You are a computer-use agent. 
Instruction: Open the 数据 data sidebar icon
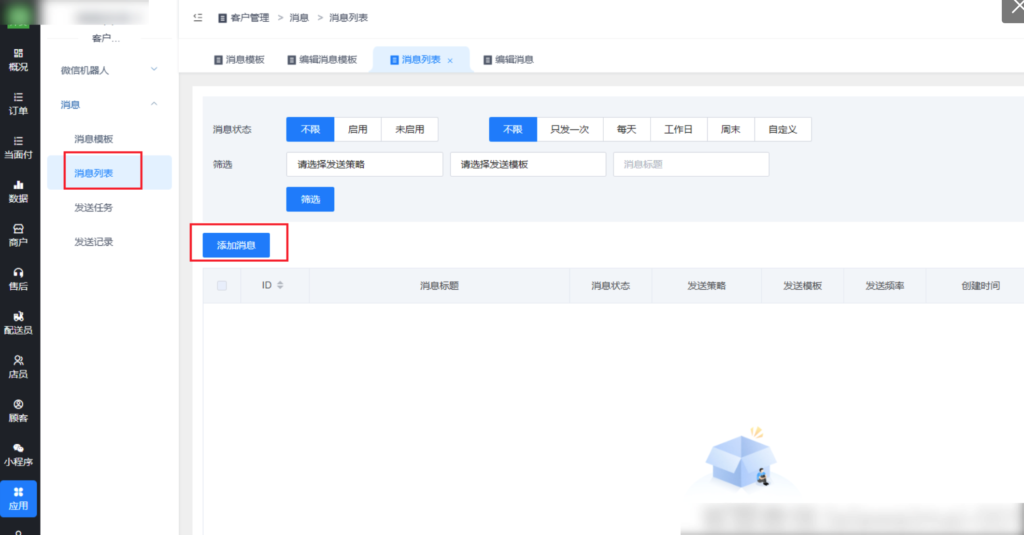click(18, 191)
